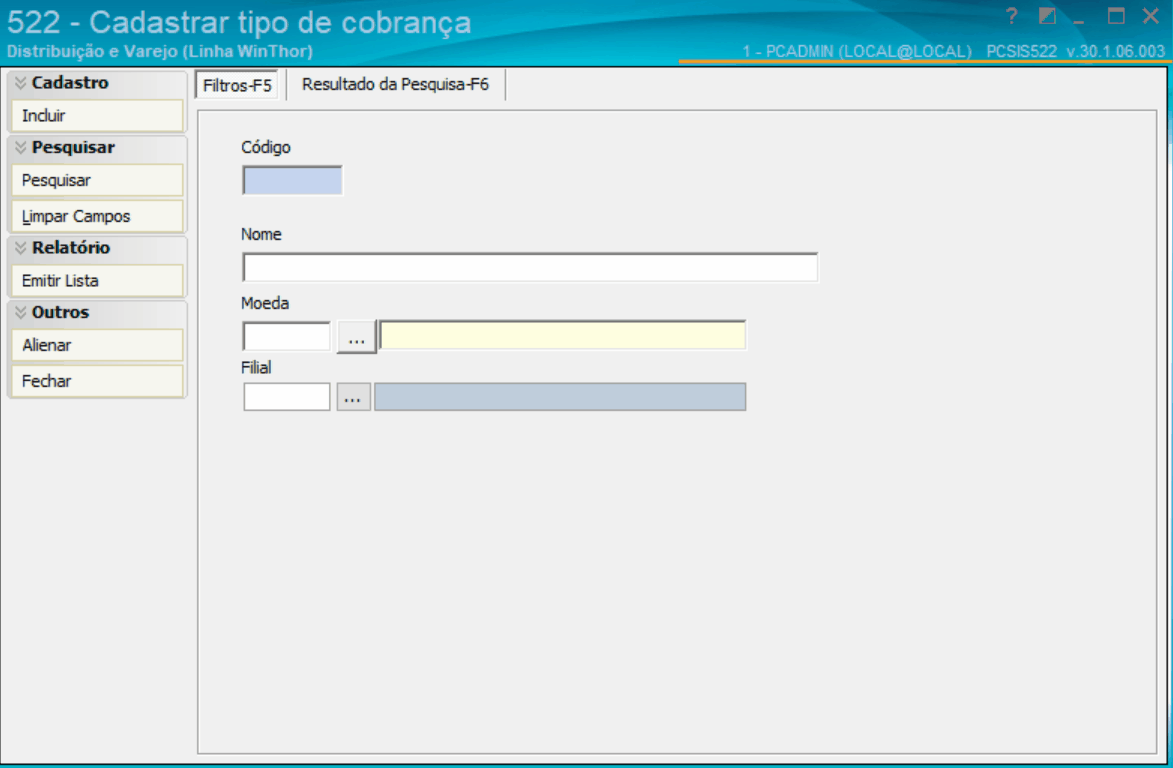
Task: Click the Moeda field label
Action: [x=265, y=303]
